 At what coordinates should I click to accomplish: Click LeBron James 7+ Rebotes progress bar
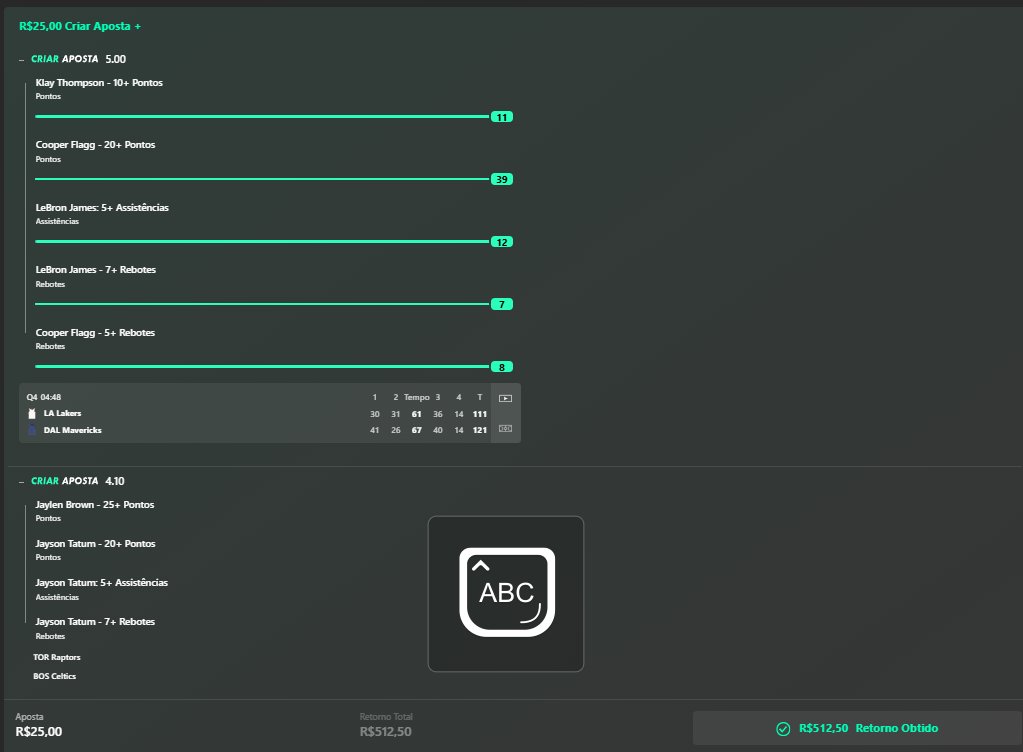[x=262, y=304]
